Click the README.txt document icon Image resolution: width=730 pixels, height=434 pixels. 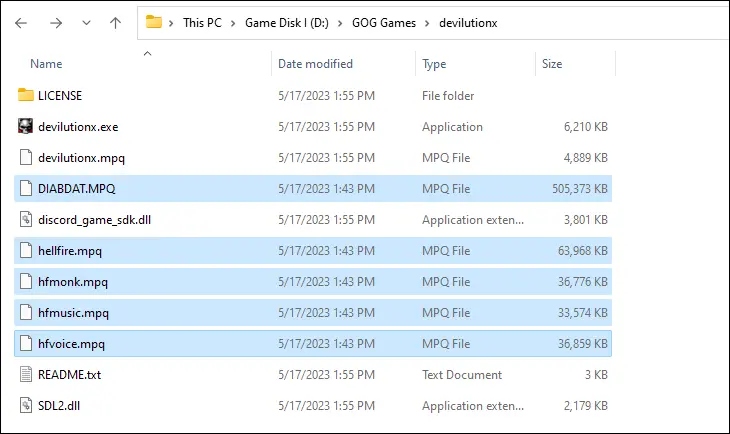click(26, 374)
